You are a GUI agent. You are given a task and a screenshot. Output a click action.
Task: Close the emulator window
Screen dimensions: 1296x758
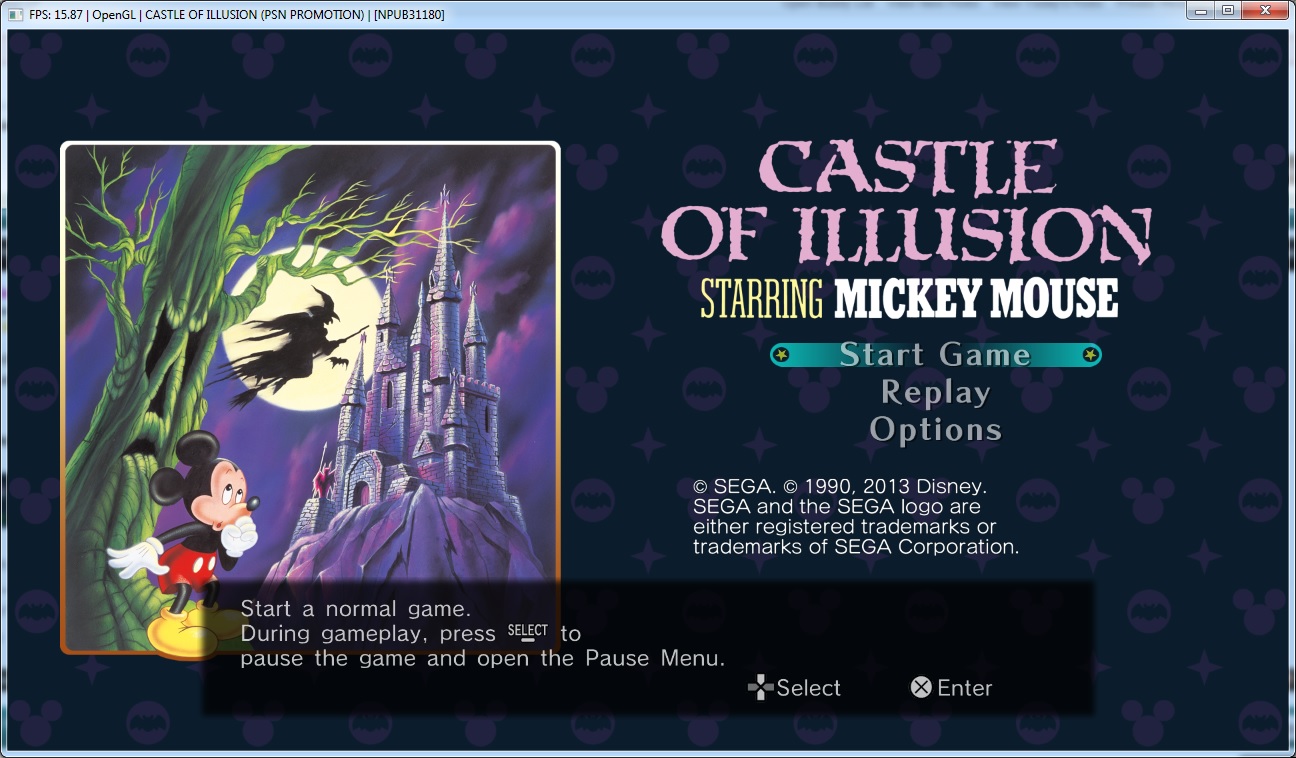[x=1266, y=11]
